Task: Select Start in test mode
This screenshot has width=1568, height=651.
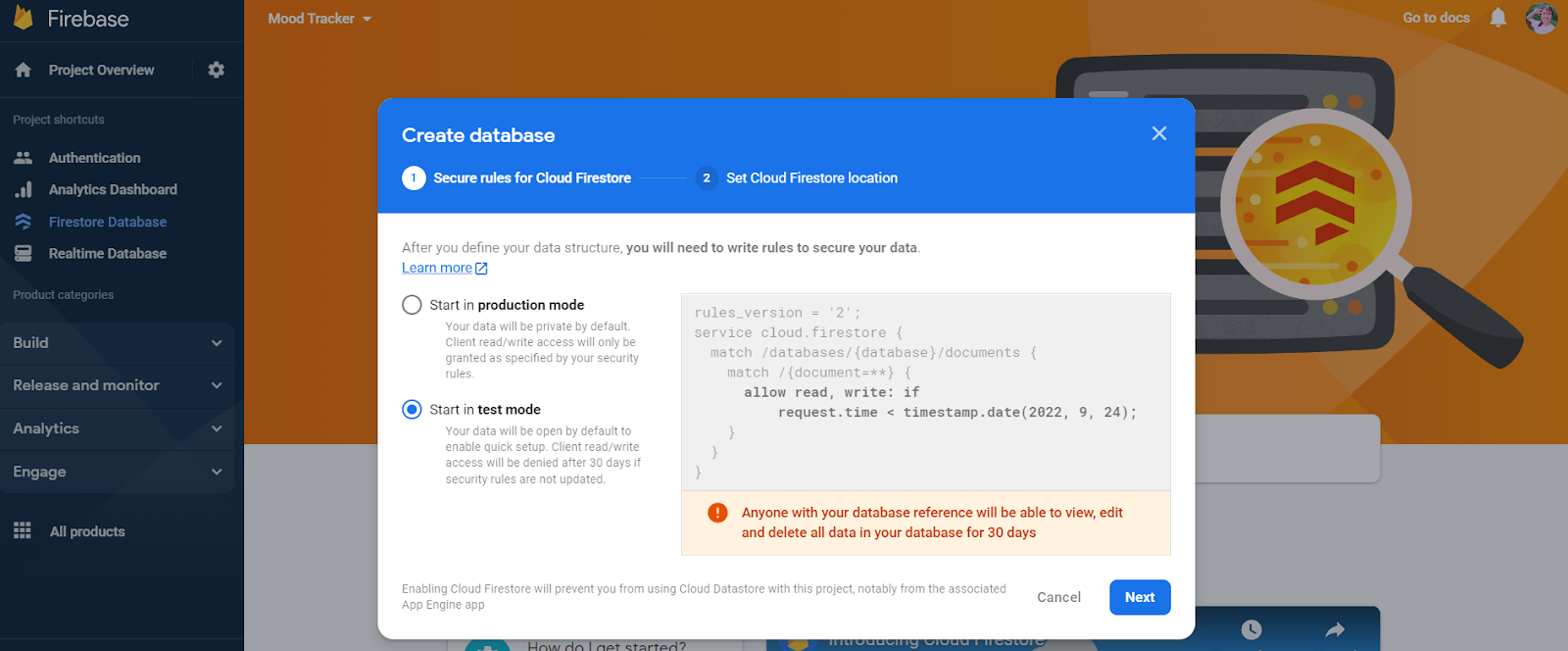Action: (x=413, y=410)
